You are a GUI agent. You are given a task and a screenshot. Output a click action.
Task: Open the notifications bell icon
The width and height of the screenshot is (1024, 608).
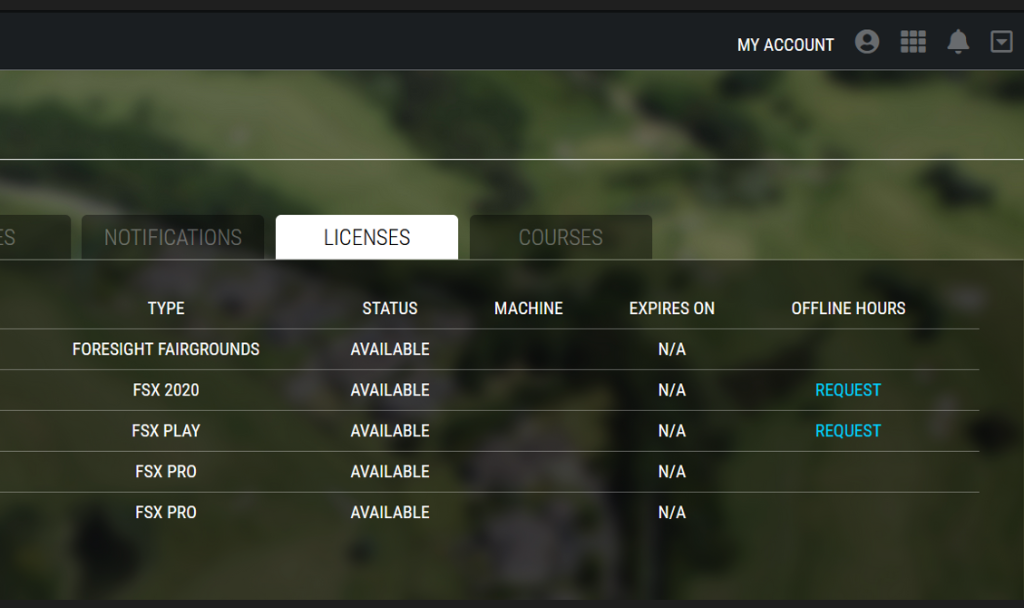click(x=958, y=42)
